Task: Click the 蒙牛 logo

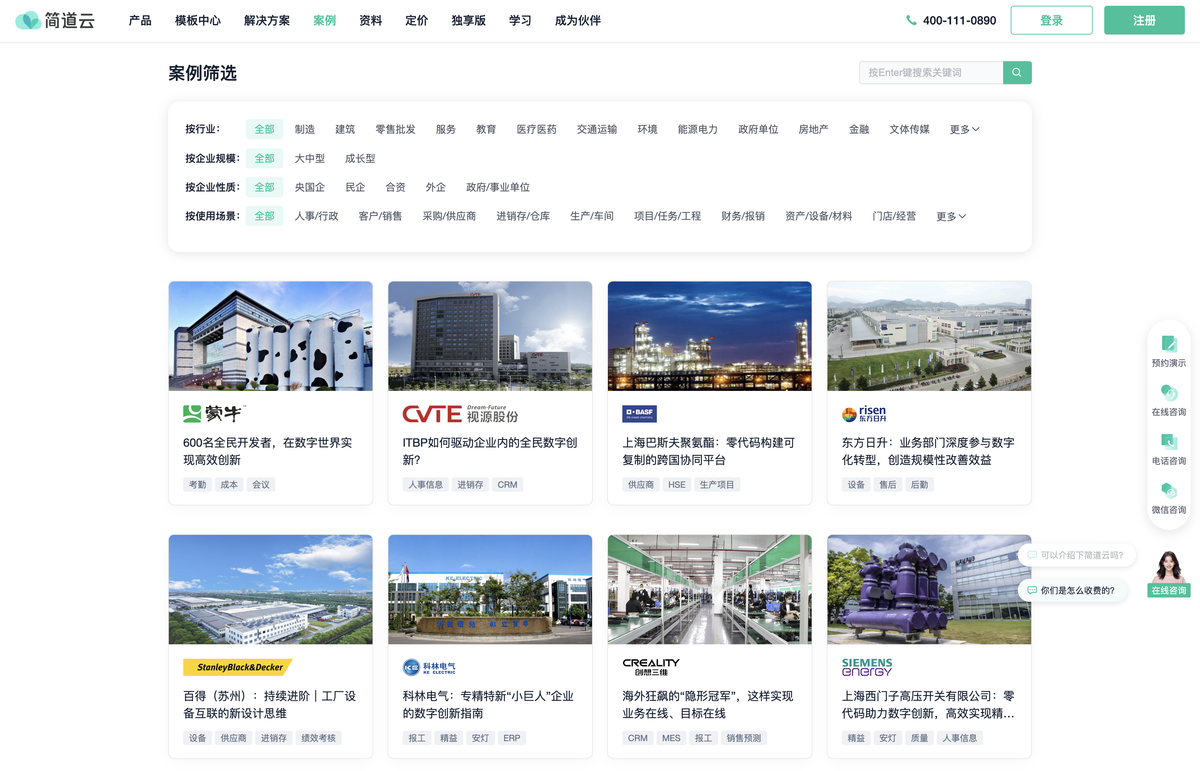Action: (214, 414)
